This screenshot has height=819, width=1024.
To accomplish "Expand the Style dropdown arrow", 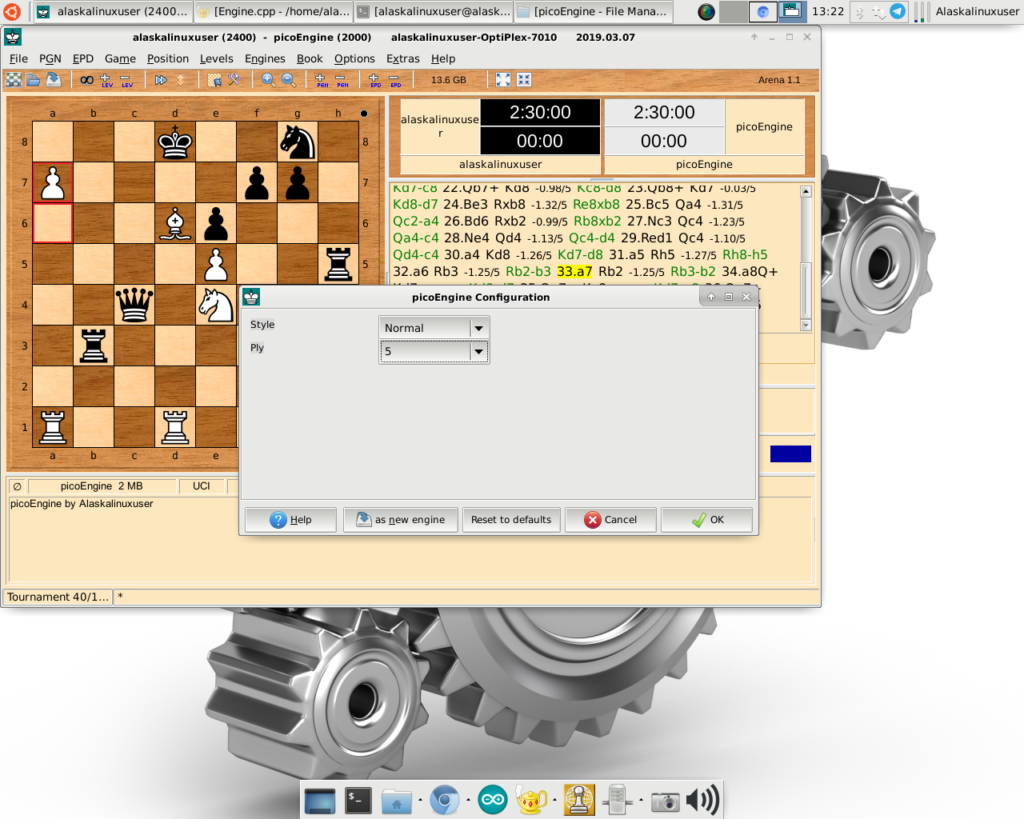I will pyautogui.click(x=478, y=328).
